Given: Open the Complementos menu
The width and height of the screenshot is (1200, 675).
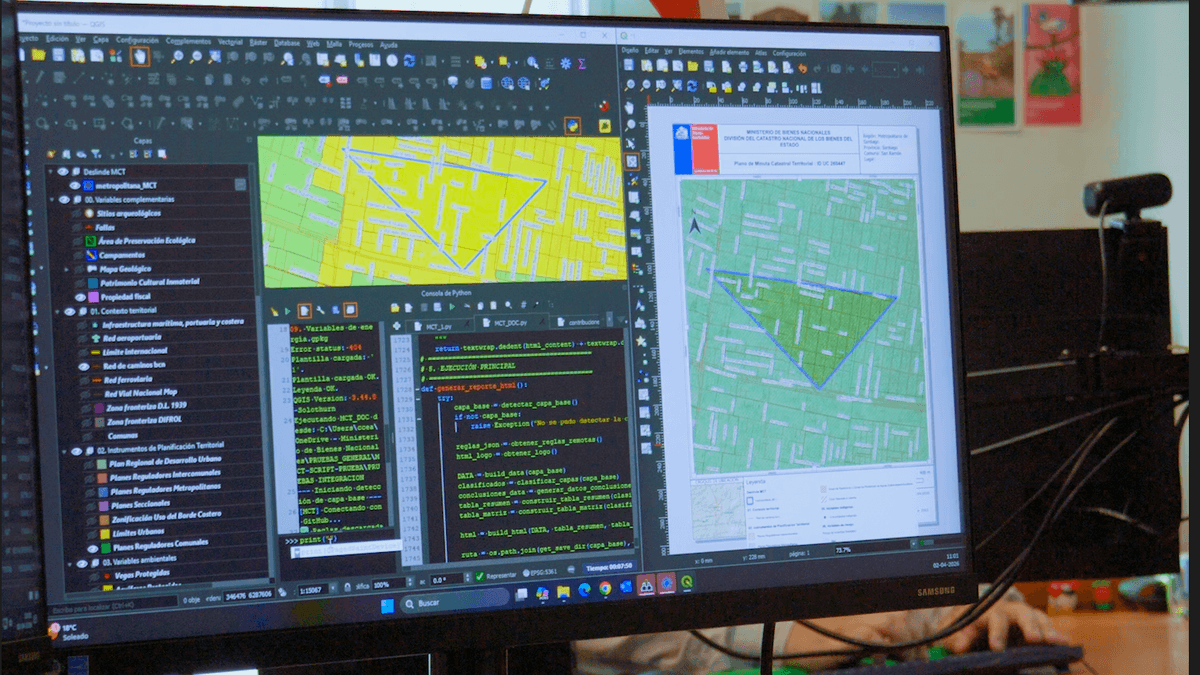Looking at the screenshot, I should tap(188, 41).
